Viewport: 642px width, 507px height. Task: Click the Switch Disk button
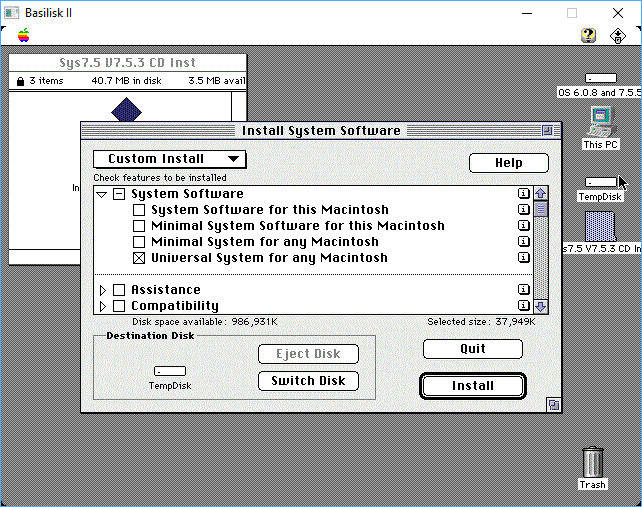tap(308, 381)
